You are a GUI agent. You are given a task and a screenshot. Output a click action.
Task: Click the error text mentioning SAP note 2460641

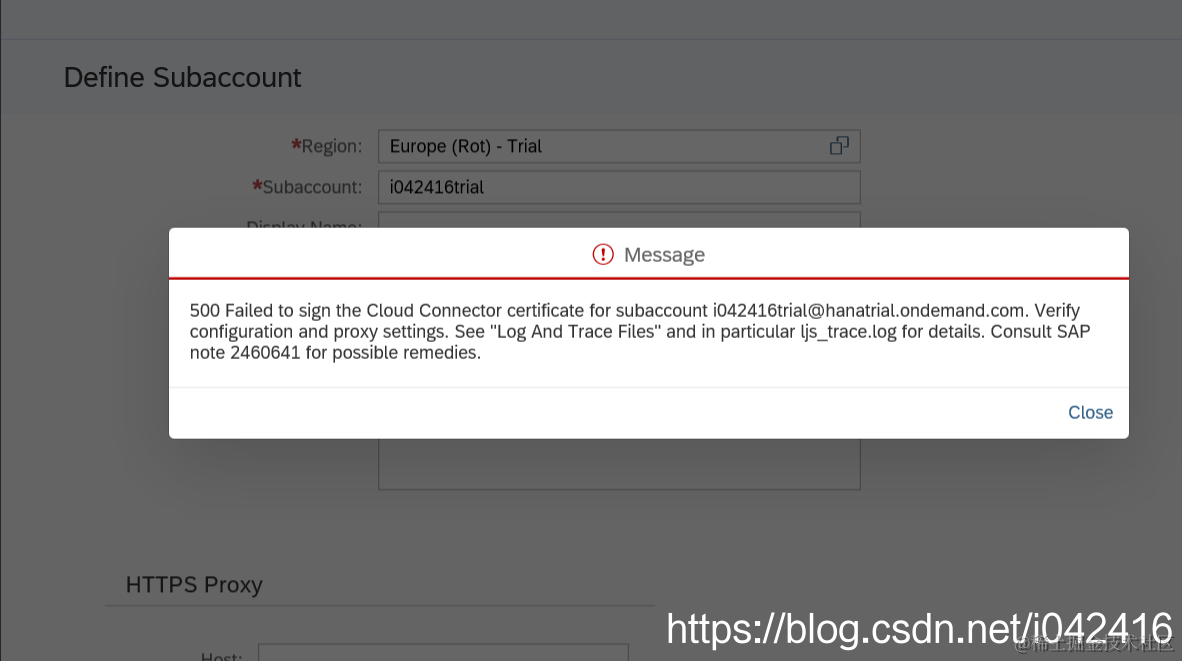click(640, 332)
